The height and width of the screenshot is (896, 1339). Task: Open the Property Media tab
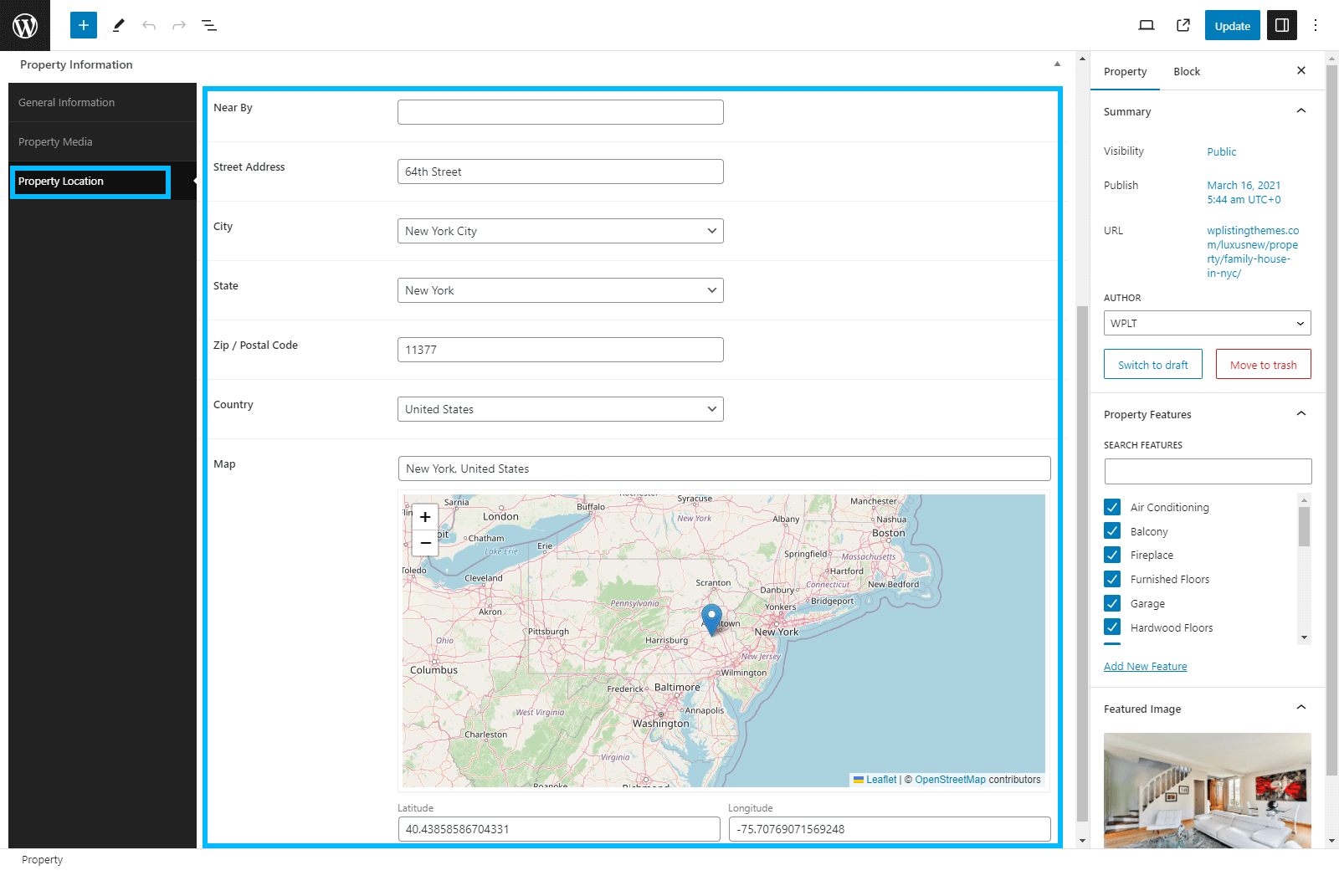coord(55,141)
